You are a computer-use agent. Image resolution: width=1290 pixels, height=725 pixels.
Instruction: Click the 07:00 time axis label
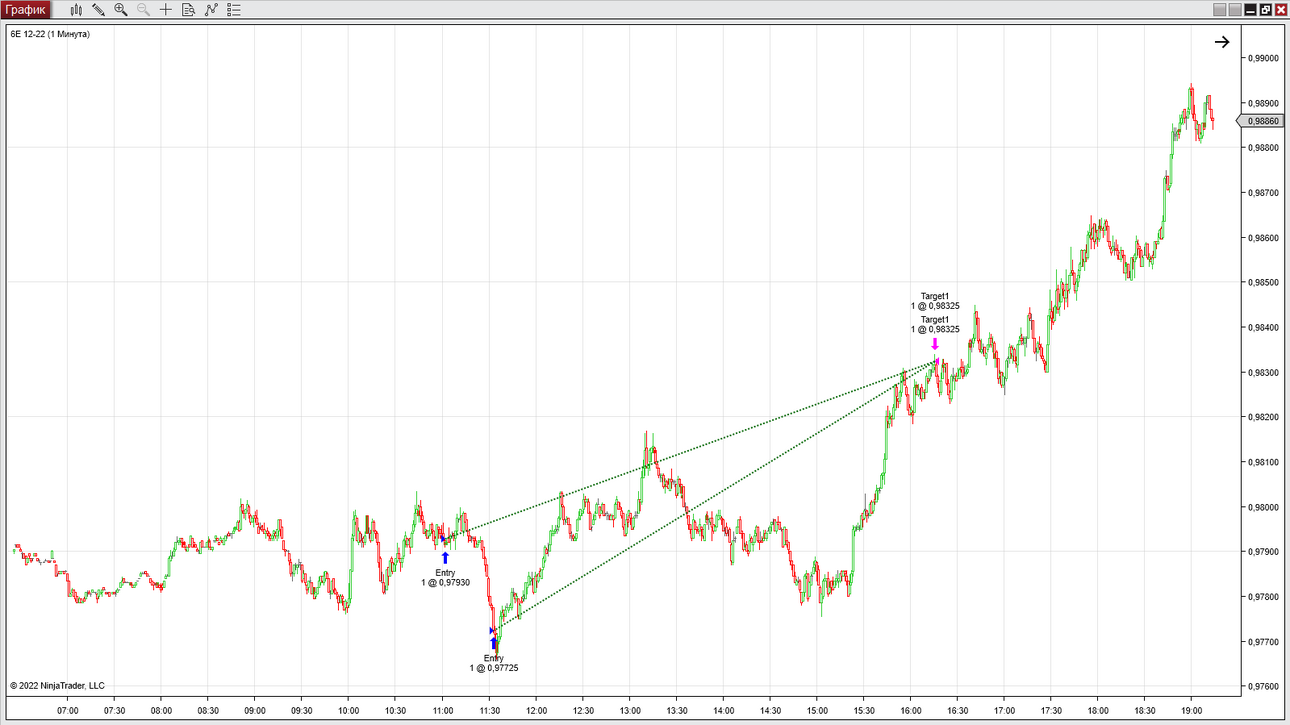click(67, 711)
